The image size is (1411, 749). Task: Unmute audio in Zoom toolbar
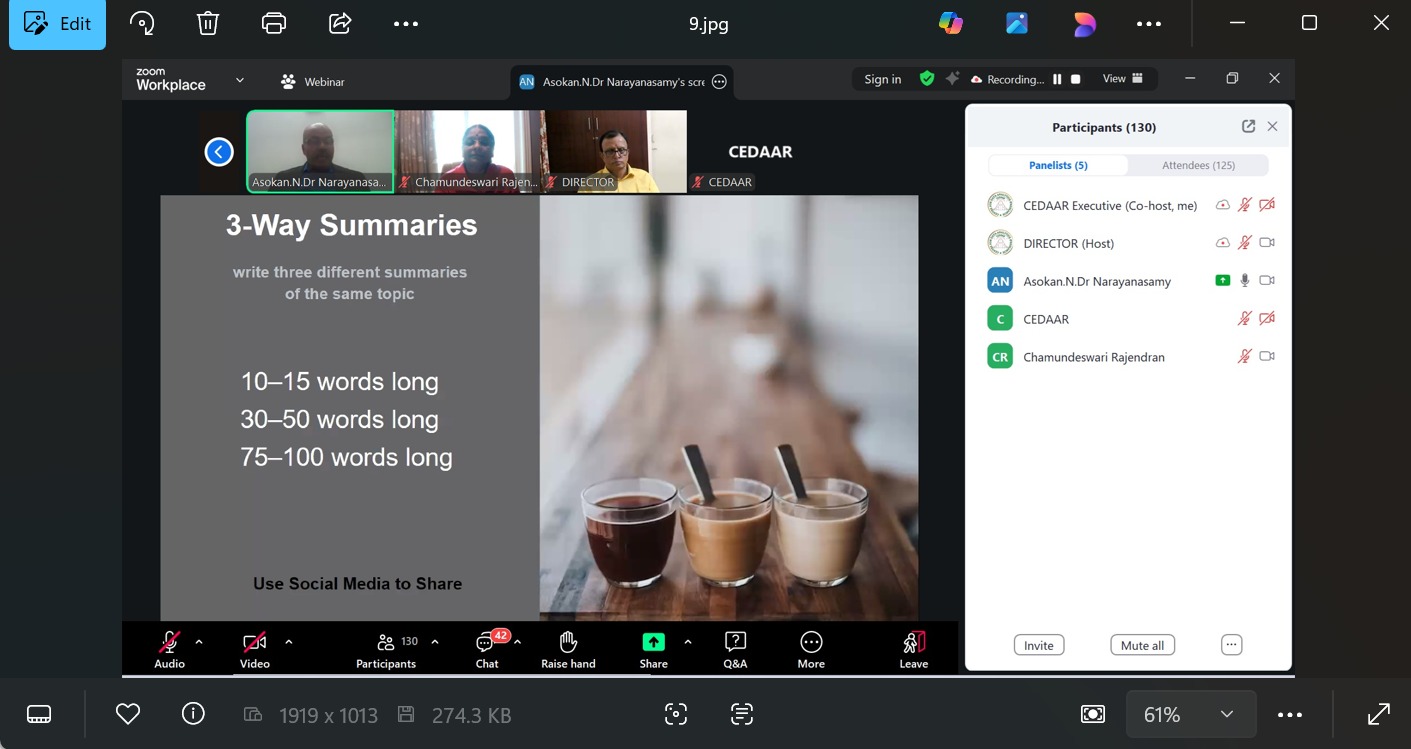tap(169, 649)
